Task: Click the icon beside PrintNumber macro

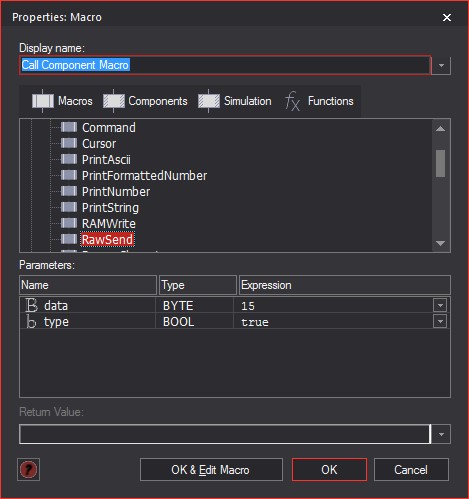Action: tap(69, 191)
